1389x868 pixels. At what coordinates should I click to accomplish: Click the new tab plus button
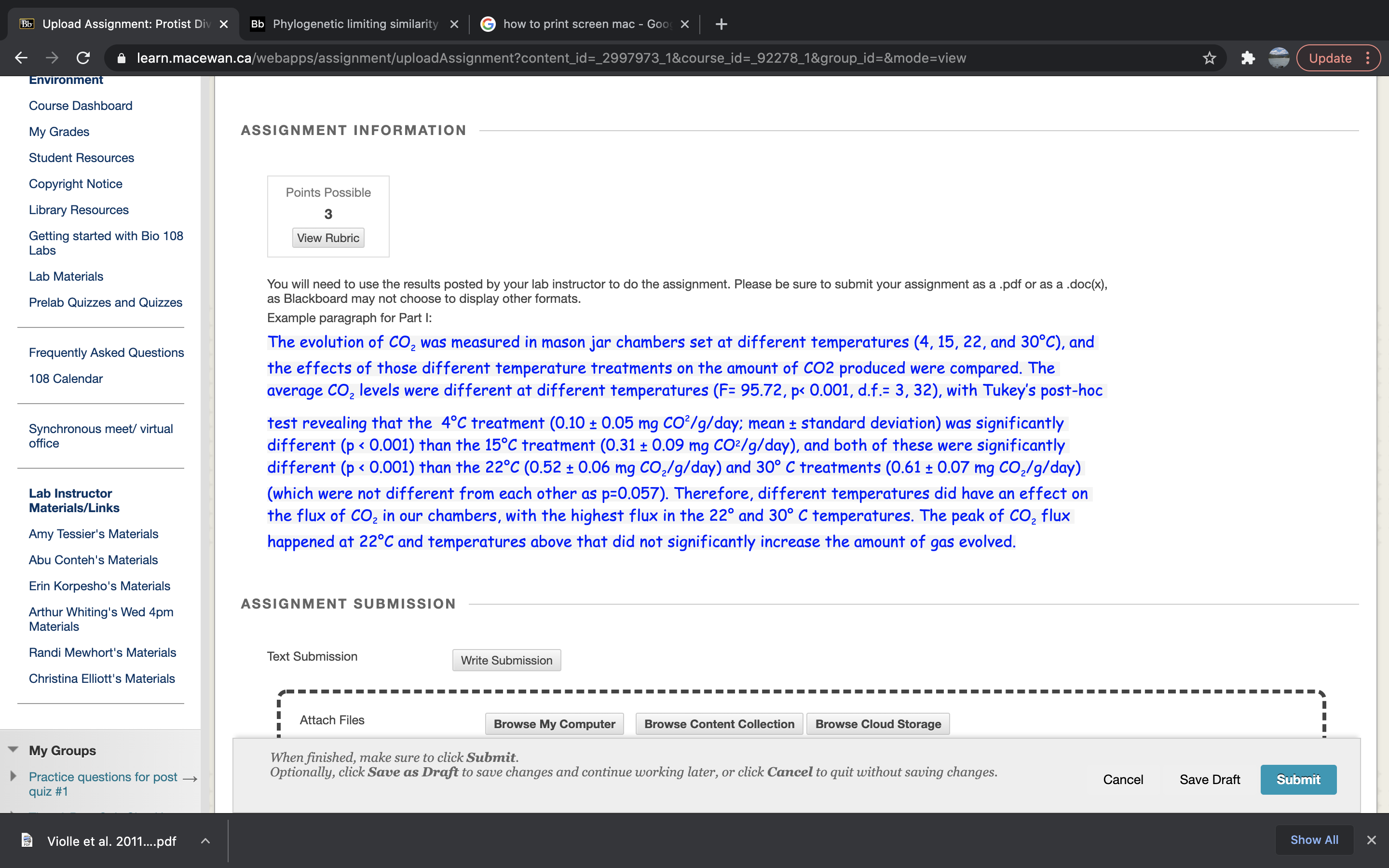[722, 24]
